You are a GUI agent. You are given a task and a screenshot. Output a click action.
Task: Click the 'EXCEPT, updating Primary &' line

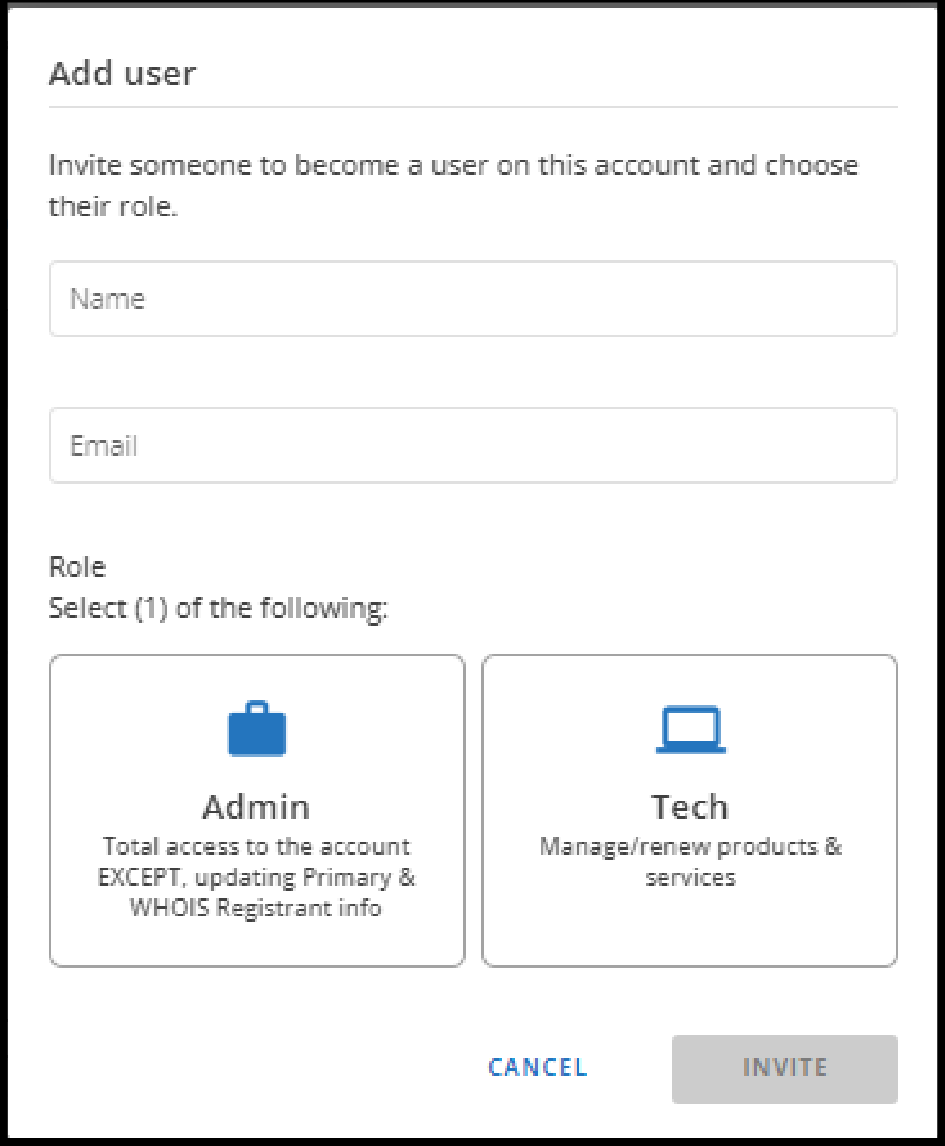pos(256,878)
